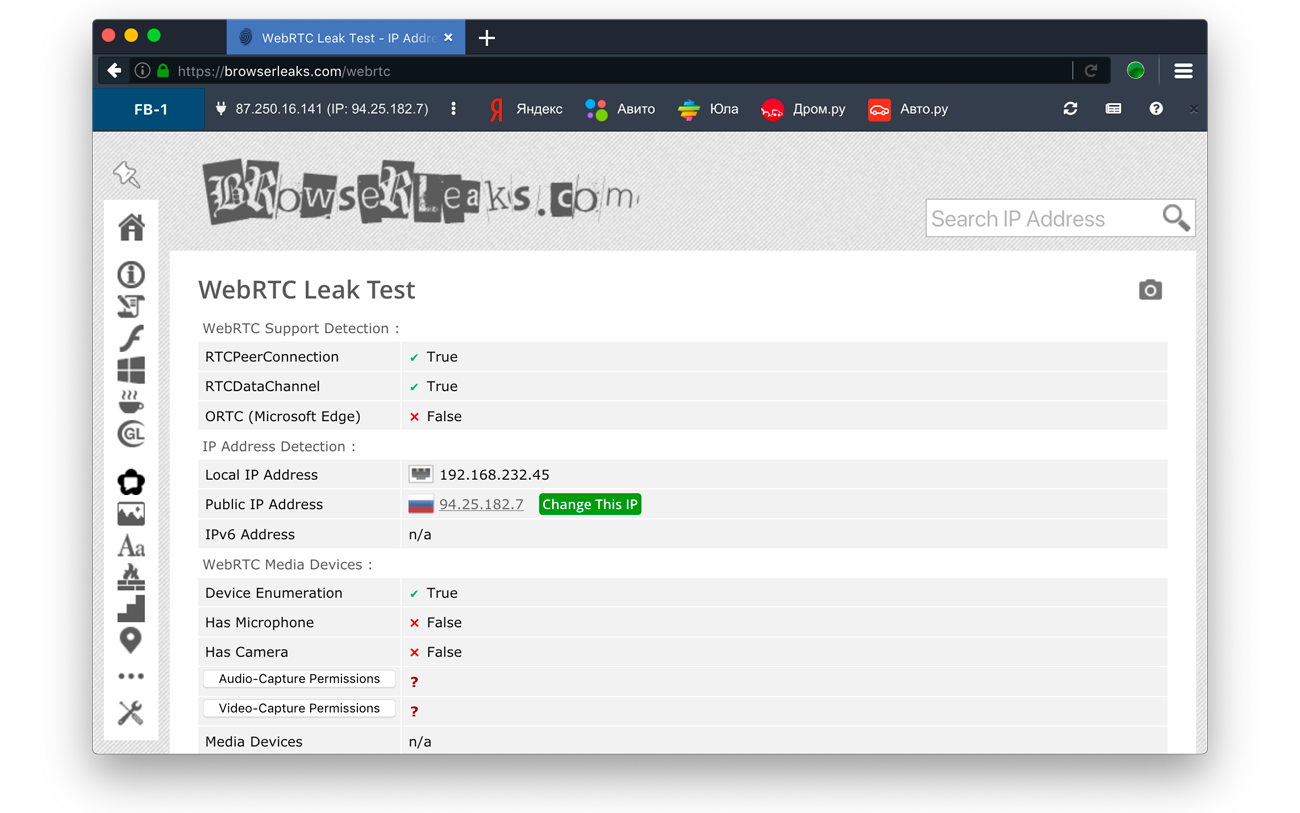The width and height of the screenshot is (1300, 813).
Task: Click the three-dots more icon in the sidebar
Action: click(x=131, y=677)
